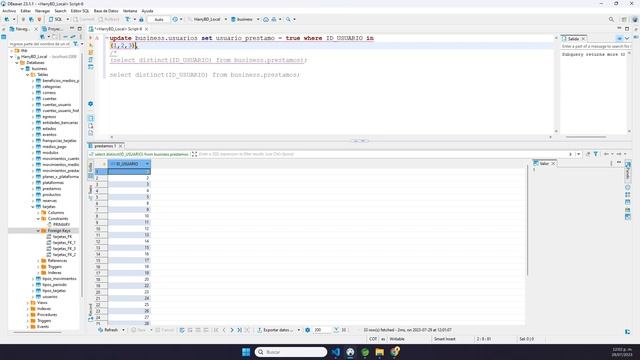The width and height of the screenshot is (640, 360).
Task: Collapse the tarjetas table node
Action: coord(33,207)
